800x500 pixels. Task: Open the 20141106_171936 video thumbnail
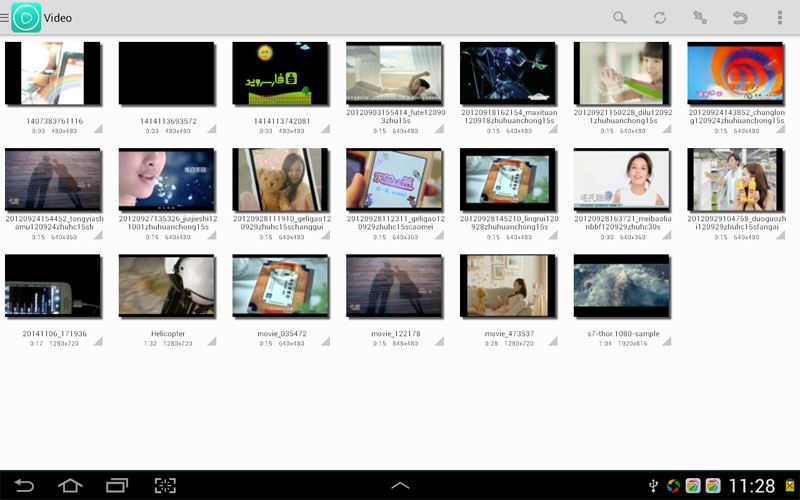pos(53,286)
